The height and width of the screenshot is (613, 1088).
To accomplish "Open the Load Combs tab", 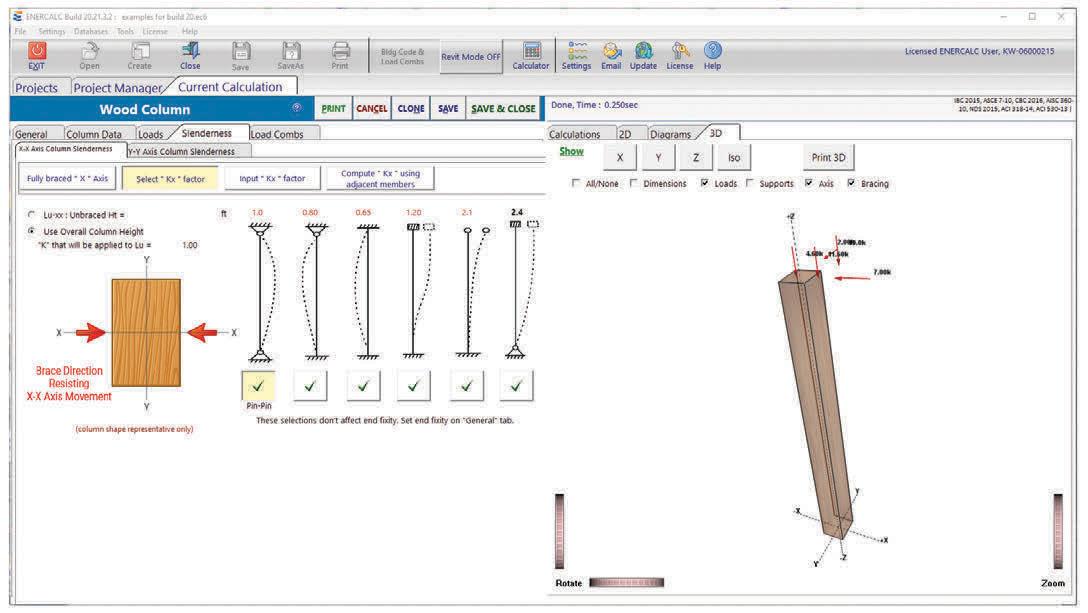I will coord(278,134).
